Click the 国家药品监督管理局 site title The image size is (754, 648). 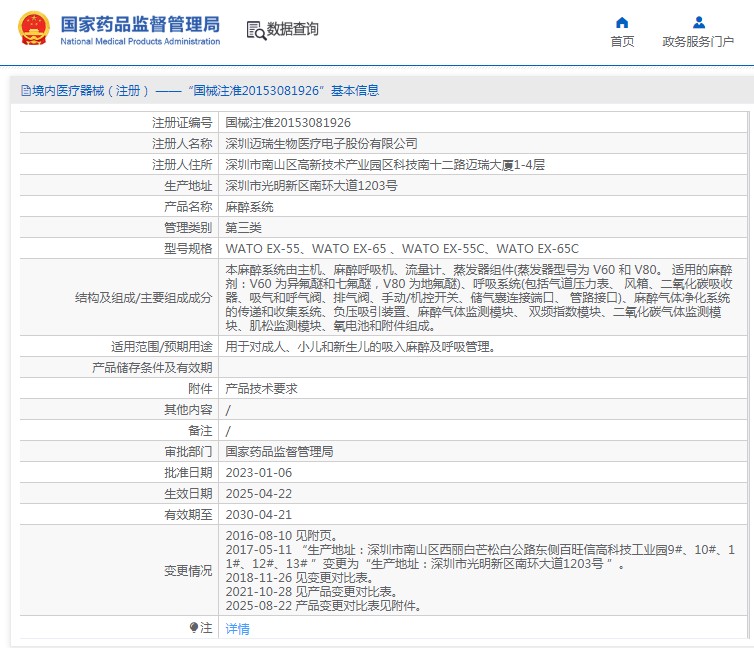click(140, 24)
